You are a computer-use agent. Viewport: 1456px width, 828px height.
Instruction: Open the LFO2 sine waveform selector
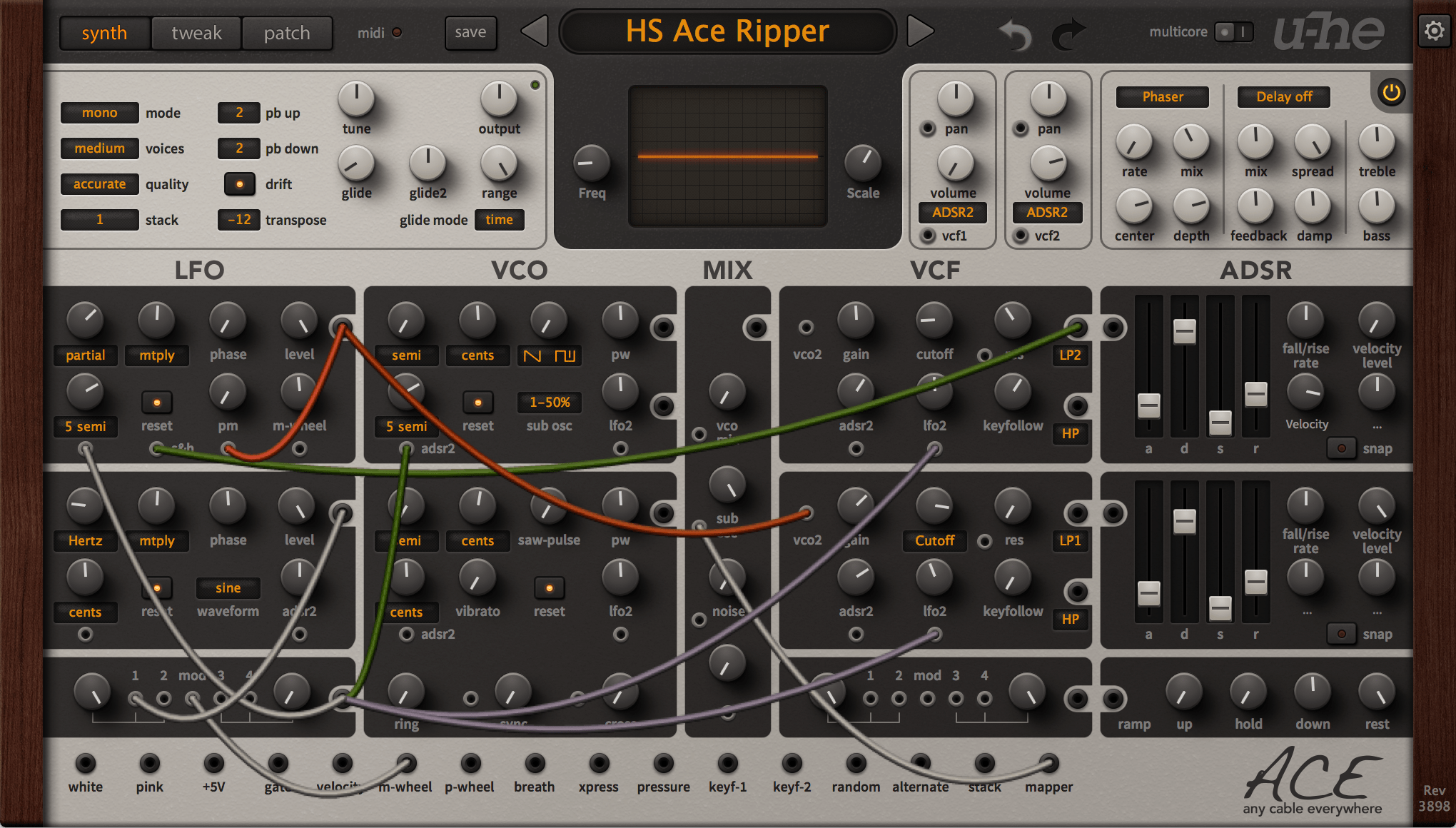(228, 588)
